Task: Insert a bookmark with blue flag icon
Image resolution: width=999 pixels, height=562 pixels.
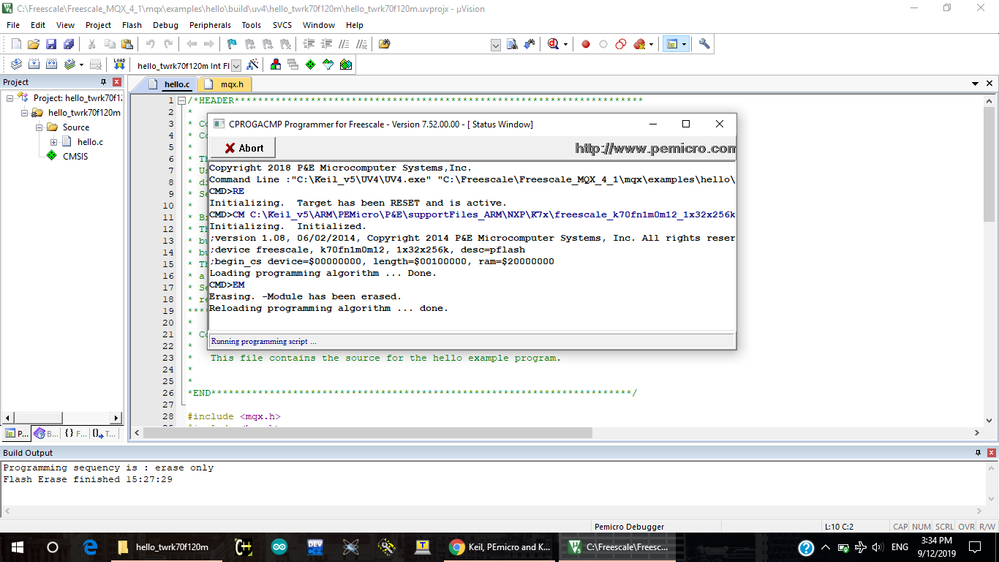Action: pos(232,44)
